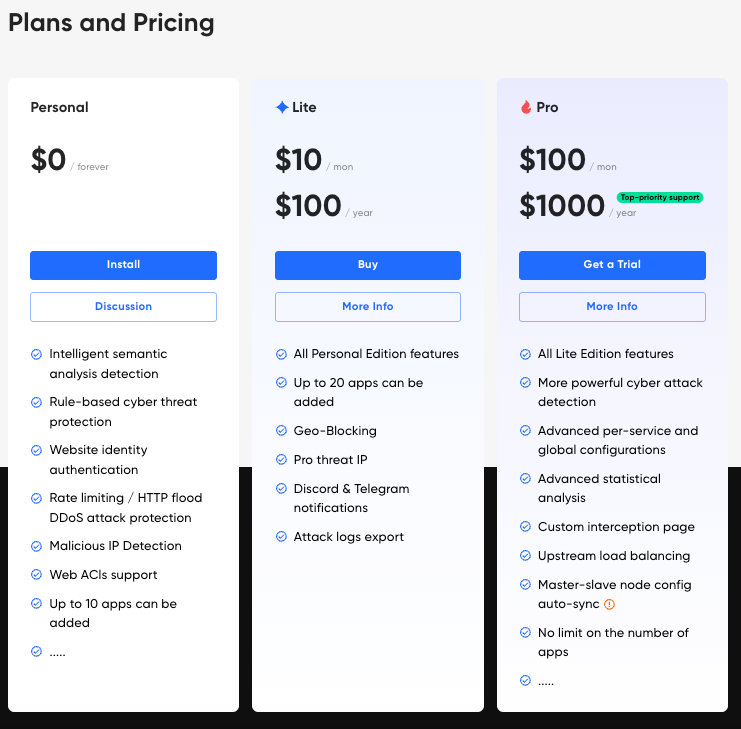Click the orange warning icon near auto-sync
741x729 pixels.
609,604
